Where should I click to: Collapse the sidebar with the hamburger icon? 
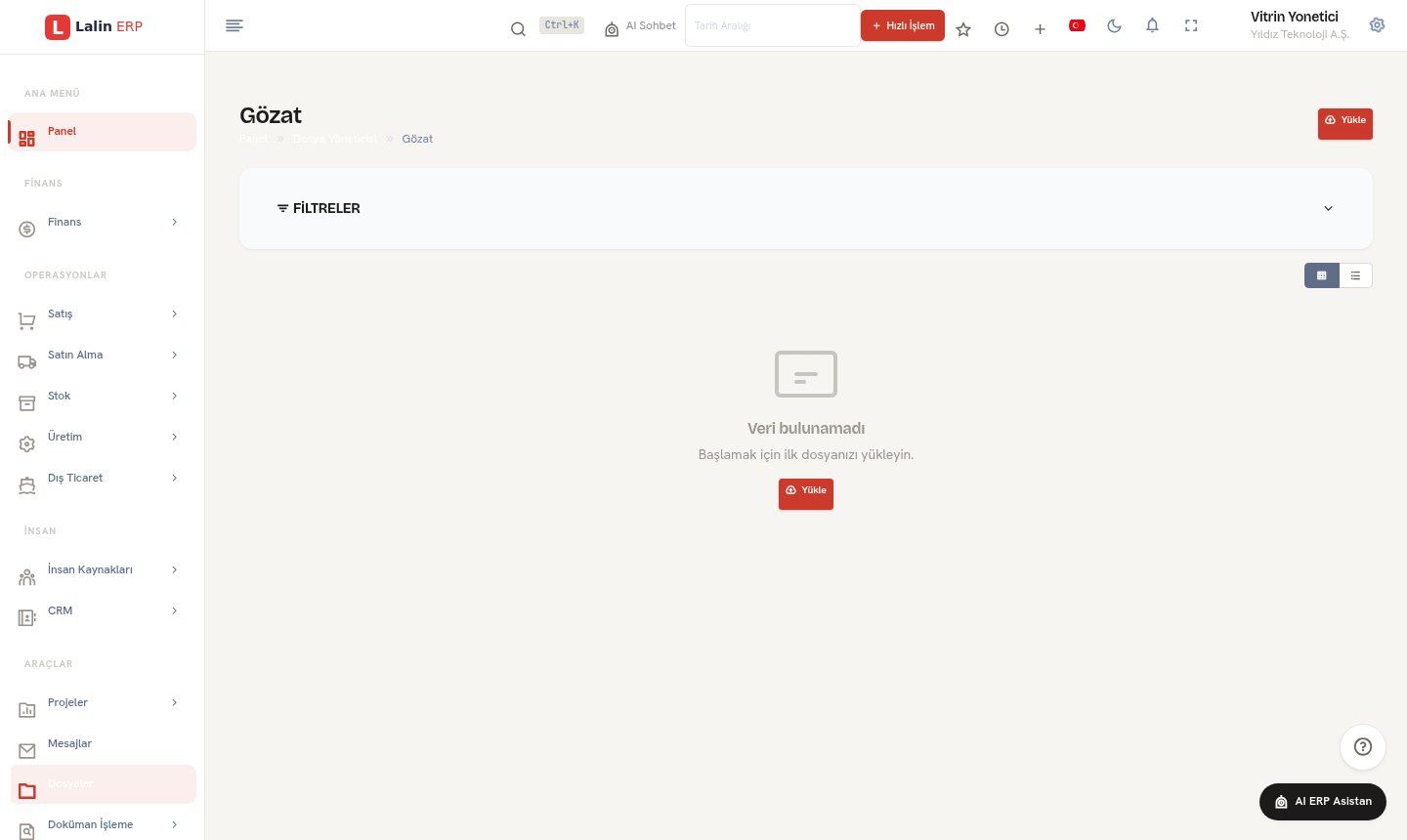pos(234,25)
